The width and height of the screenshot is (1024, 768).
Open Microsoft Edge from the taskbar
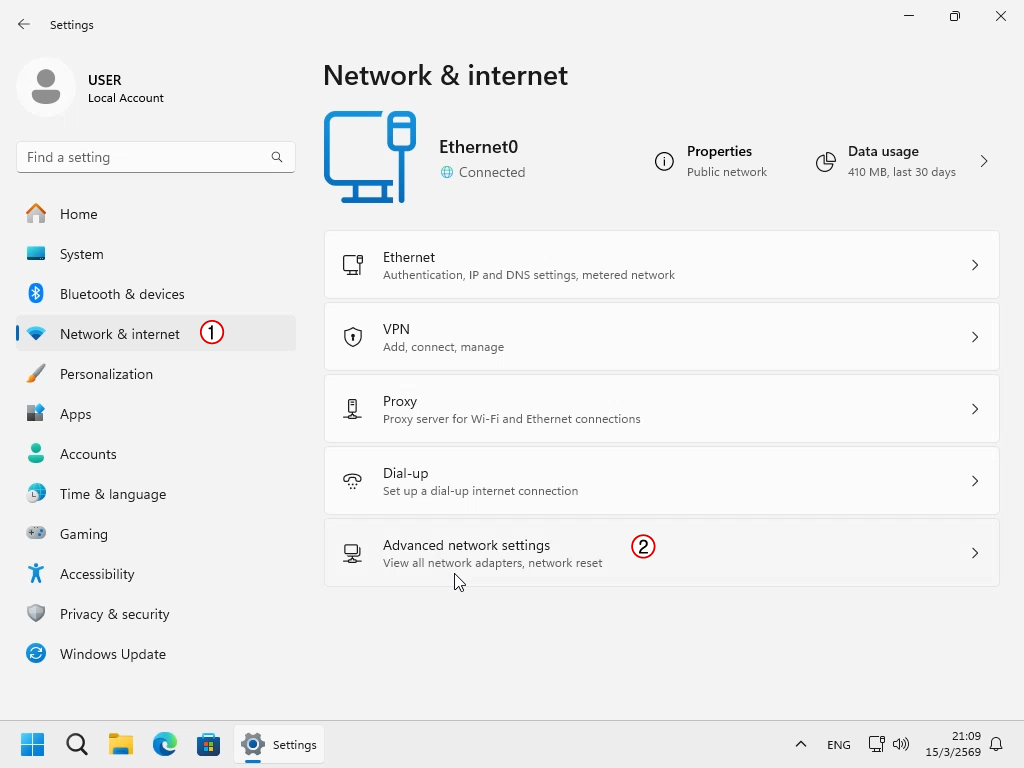[165, 744]
